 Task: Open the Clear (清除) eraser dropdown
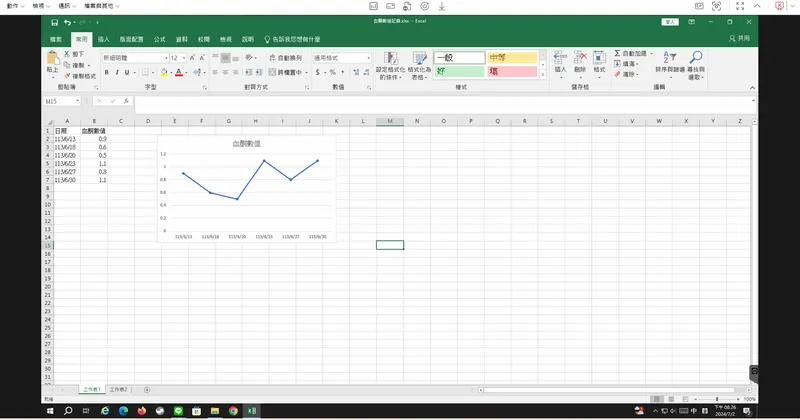(626, 75)
